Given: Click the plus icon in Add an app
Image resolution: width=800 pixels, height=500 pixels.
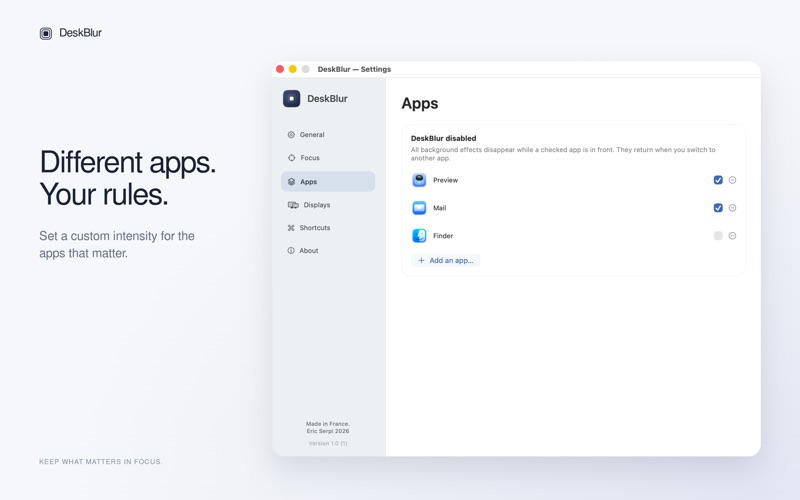Looking at the screenshot, I should coord(421,260).
